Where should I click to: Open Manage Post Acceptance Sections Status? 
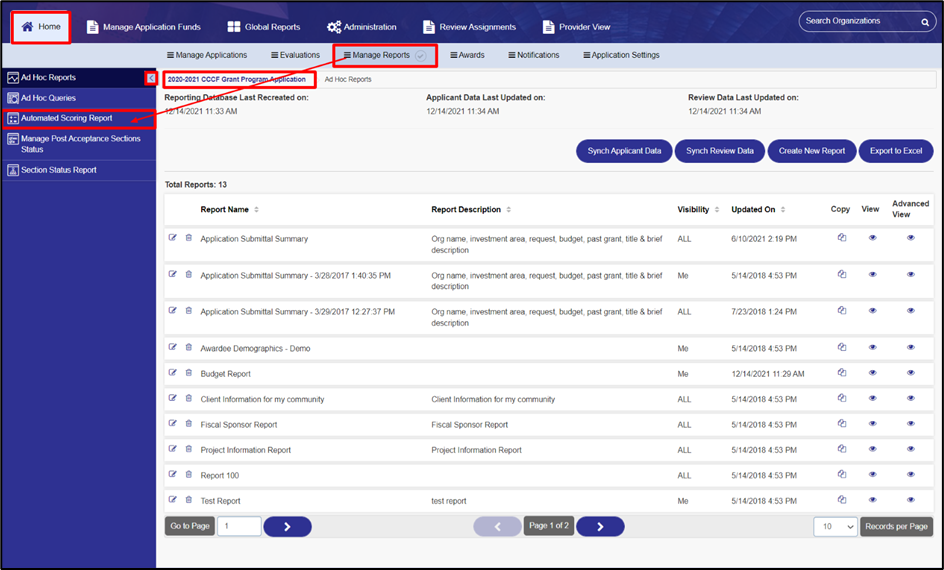pyautogui.click(x=79, y=144)
